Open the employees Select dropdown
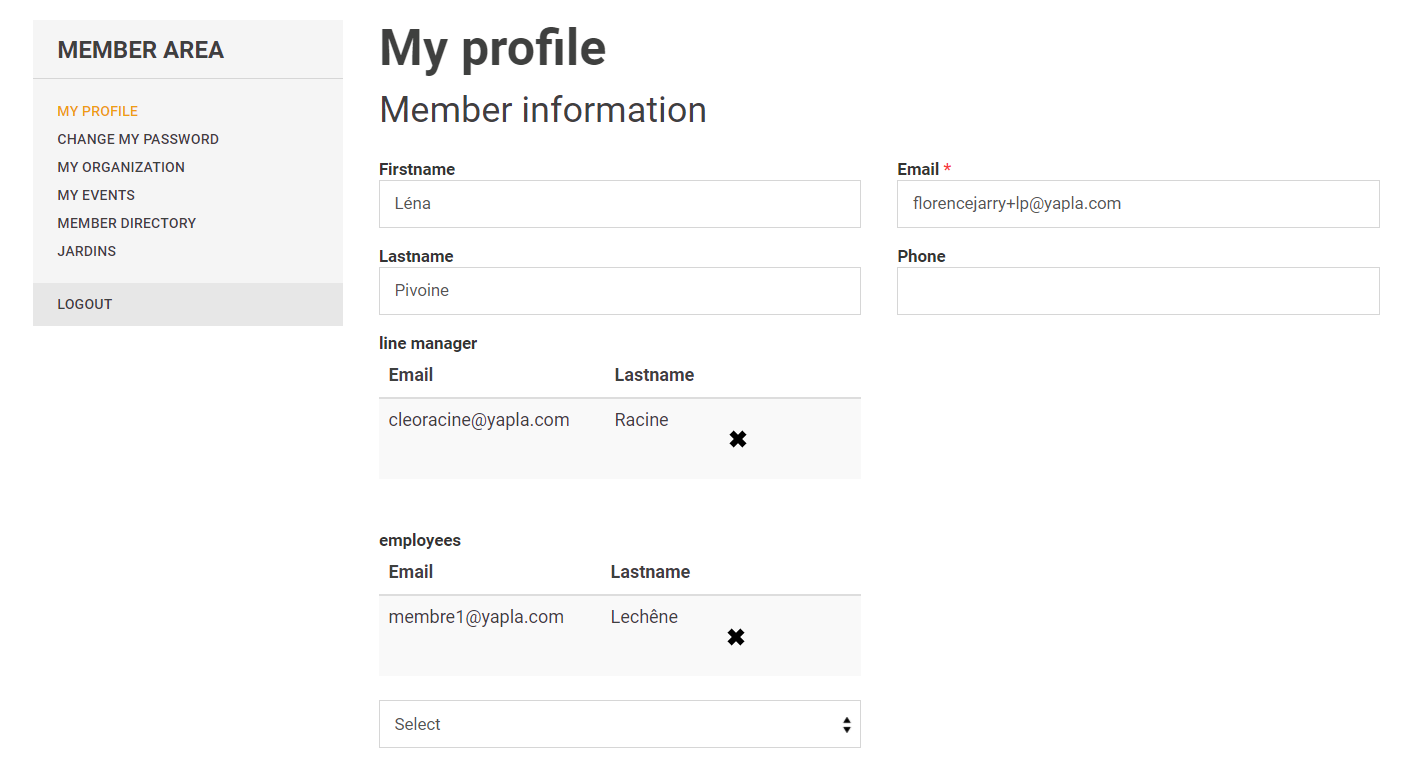 pyautogui.click(x=619, y=724)
